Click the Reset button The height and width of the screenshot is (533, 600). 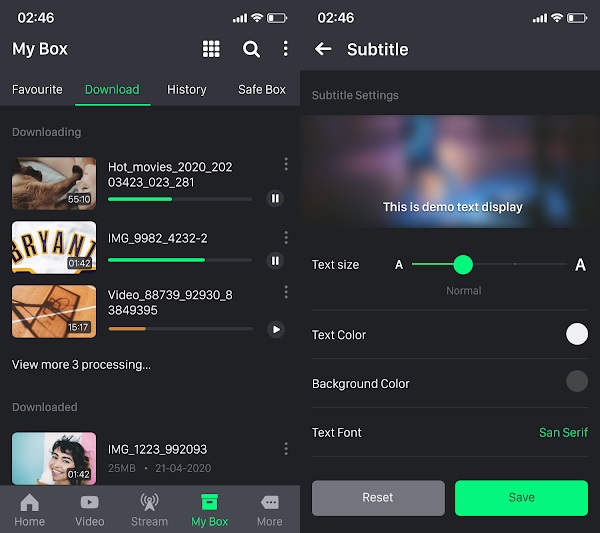click(378, 498)
